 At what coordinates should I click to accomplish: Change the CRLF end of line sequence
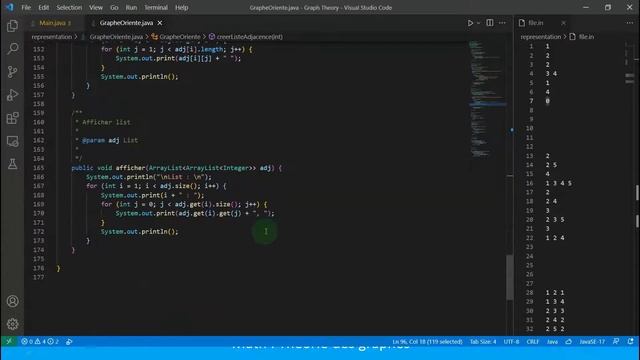click(x=533, y=341)
